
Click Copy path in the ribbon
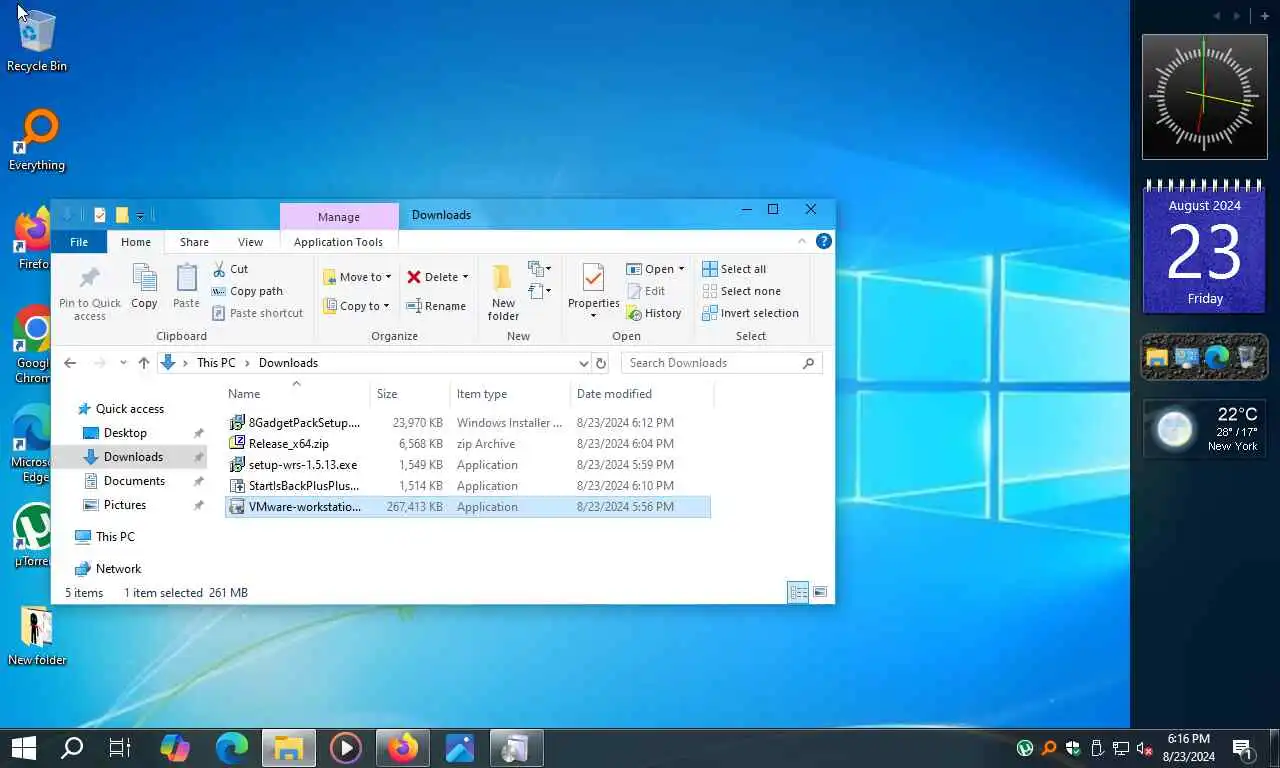[247, 291]
